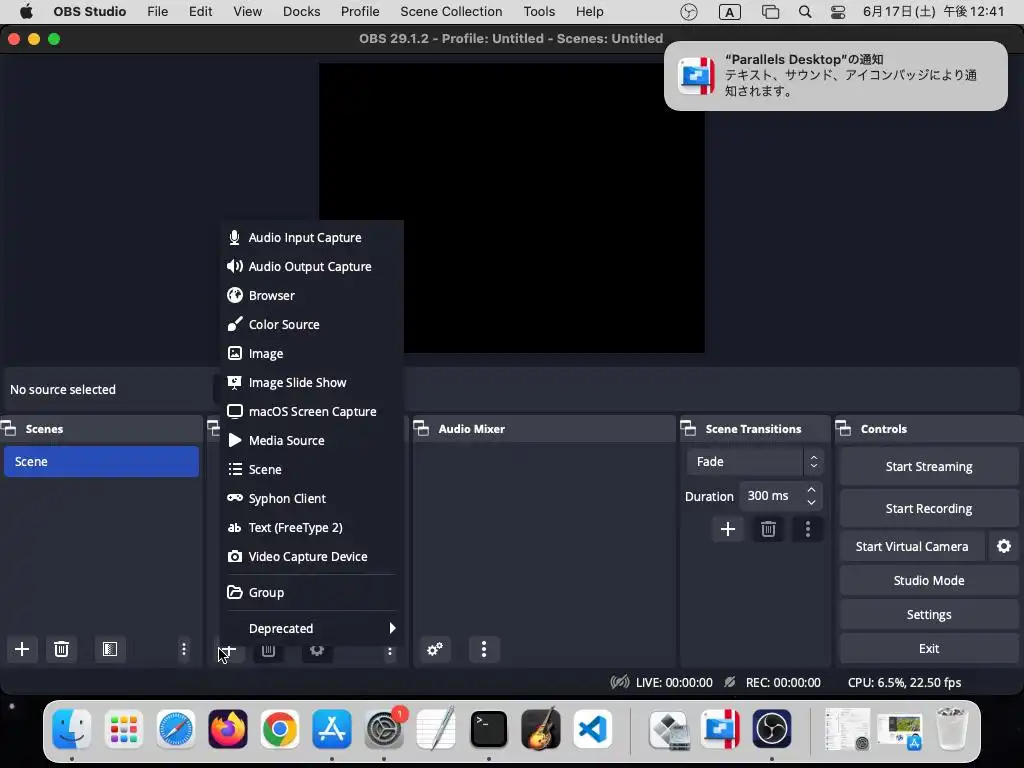
Task: Add macOS Screen Capture source
Action: [x=312, y=411]
